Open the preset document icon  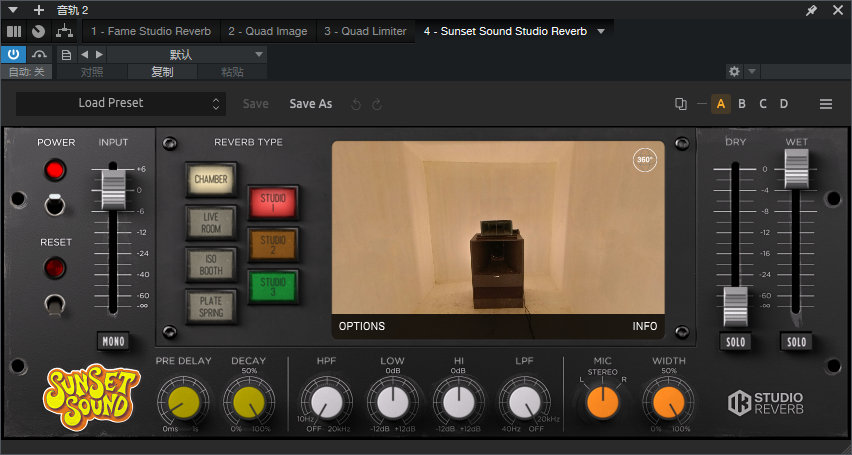click(x=66, y=54)
